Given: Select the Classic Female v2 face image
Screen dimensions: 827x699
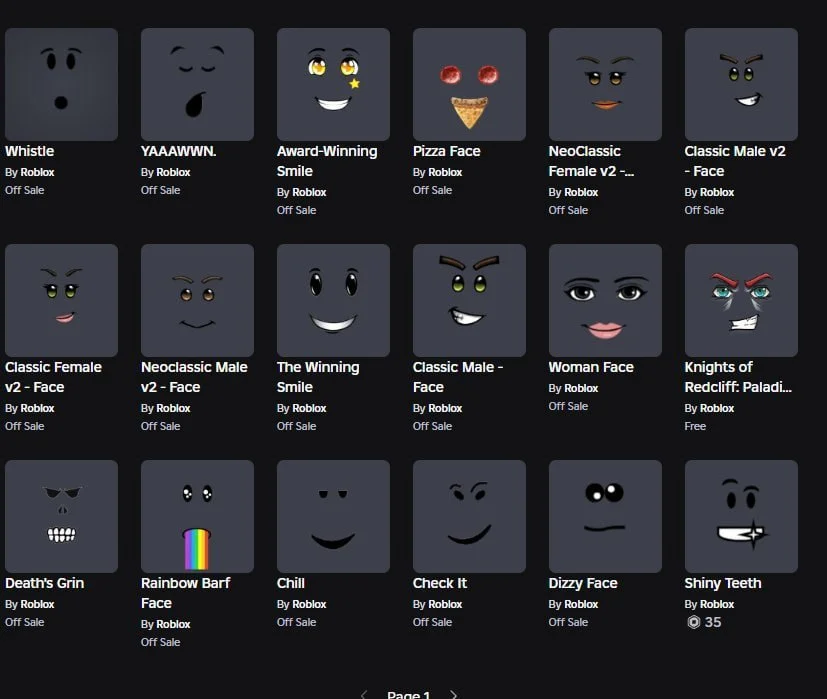Looking at the screenshot, I should click(x=61, y=300).
